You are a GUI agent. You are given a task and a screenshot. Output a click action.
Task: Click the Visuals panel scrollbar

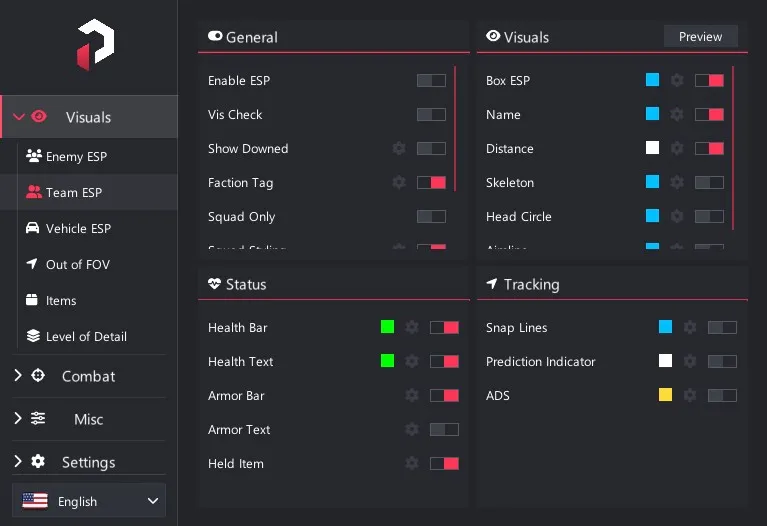733,148
